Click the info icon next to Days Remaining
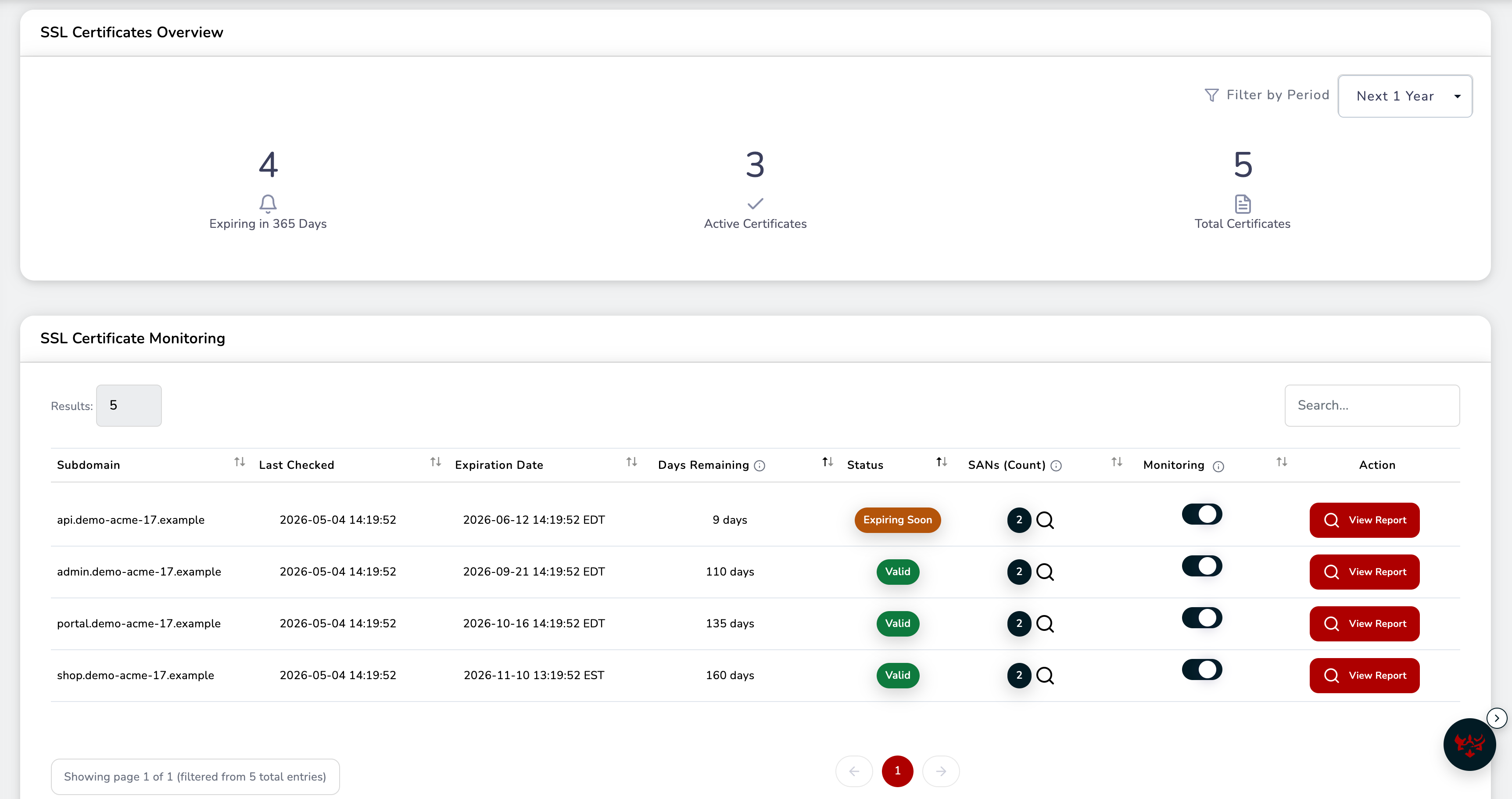This screenshot has height=799, width=1512. (x=760, y=465)
